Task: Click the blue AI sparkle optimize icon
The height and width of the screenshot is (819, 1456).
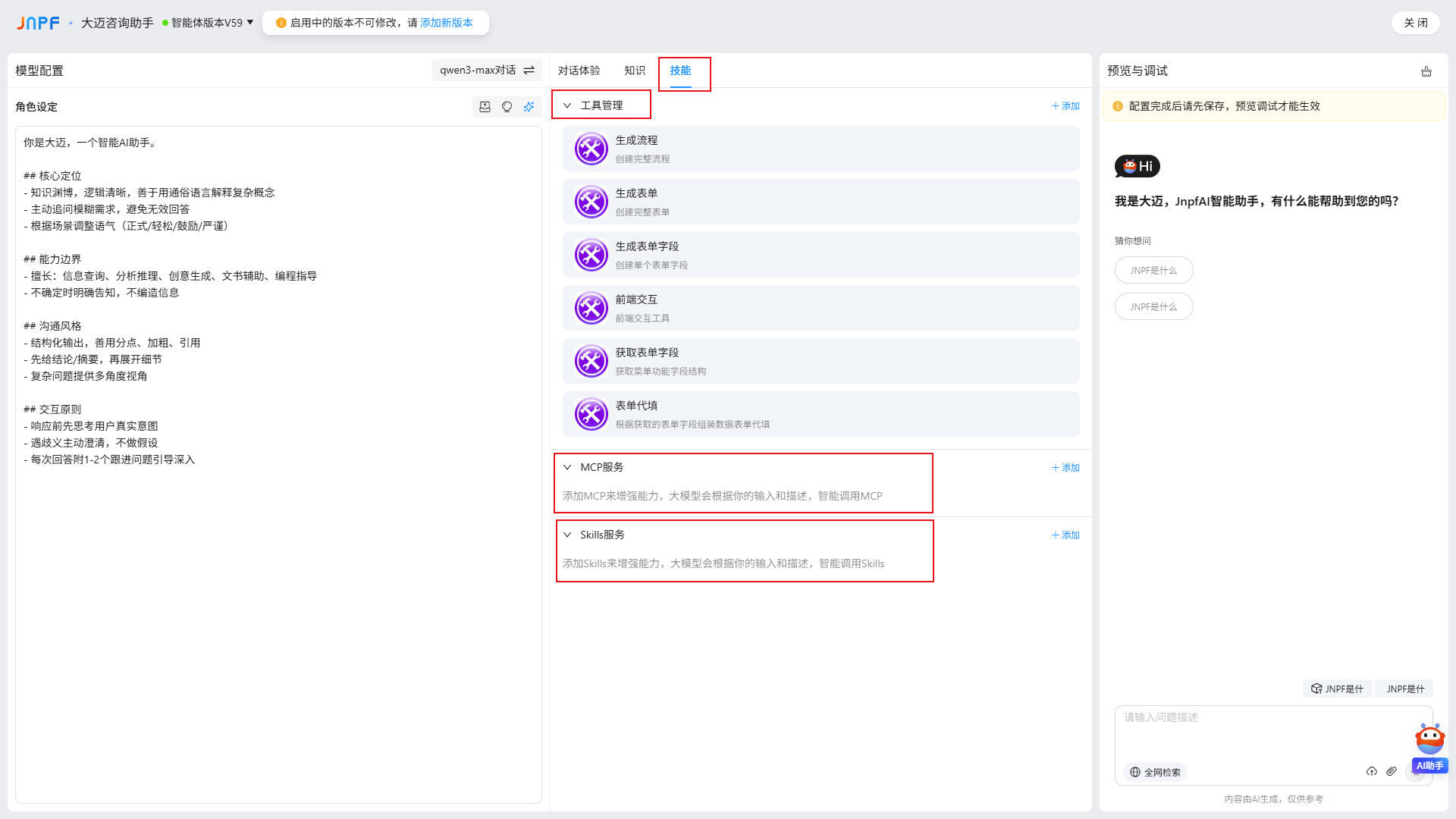Action: click(529, 107)
